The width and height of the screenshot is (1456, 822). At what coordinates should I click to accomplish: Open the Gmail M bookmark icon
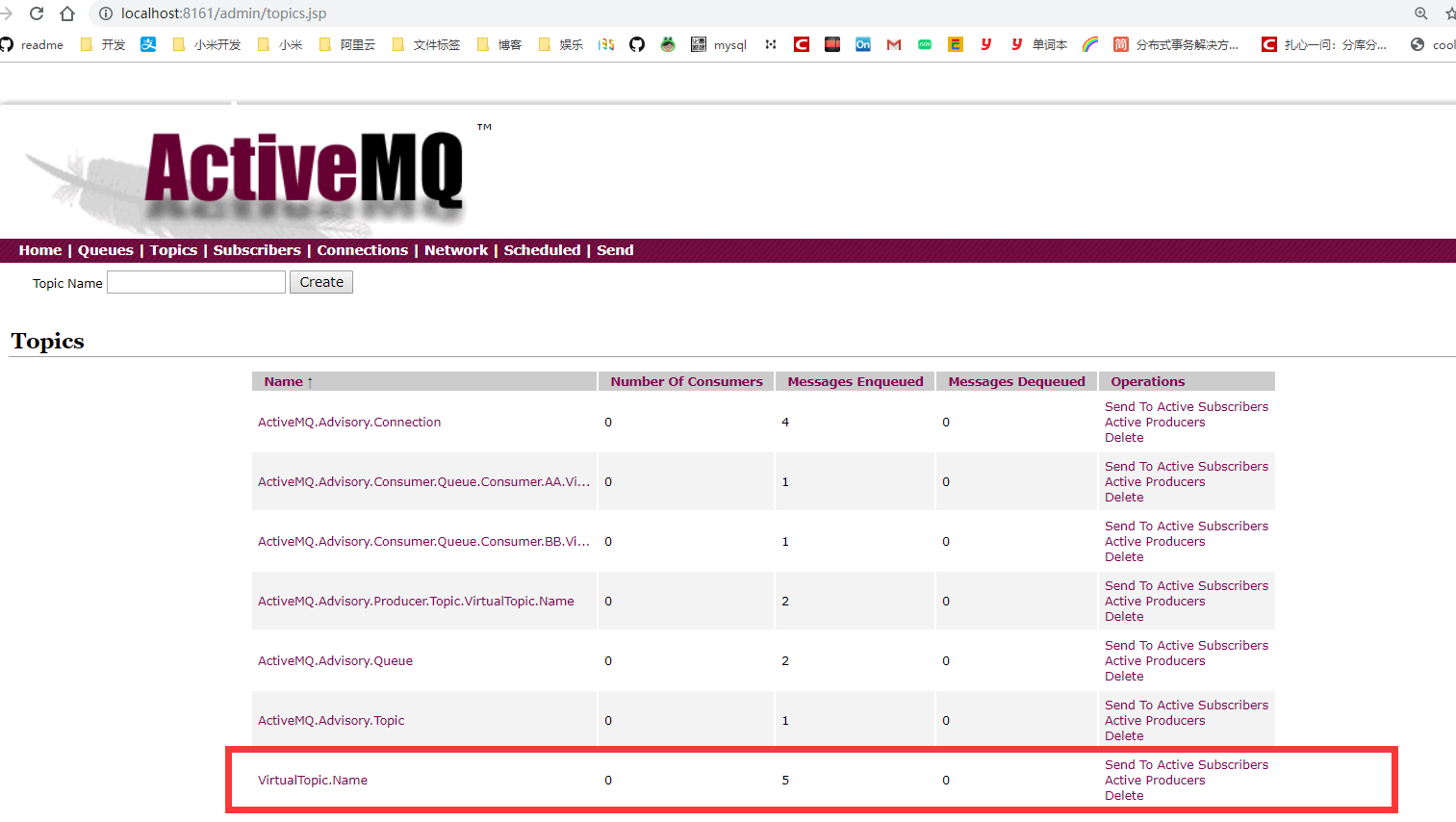pos(894,44)
